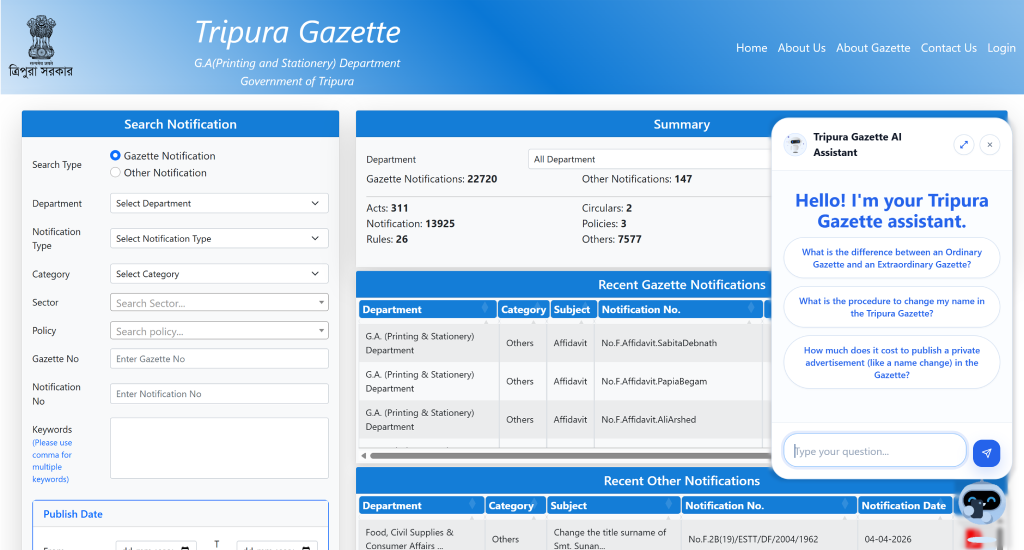This screenshot has height=550, width=1024.
Task: Click the Type your question chat input
Action: pyautogui.click(x=874, y=451)
